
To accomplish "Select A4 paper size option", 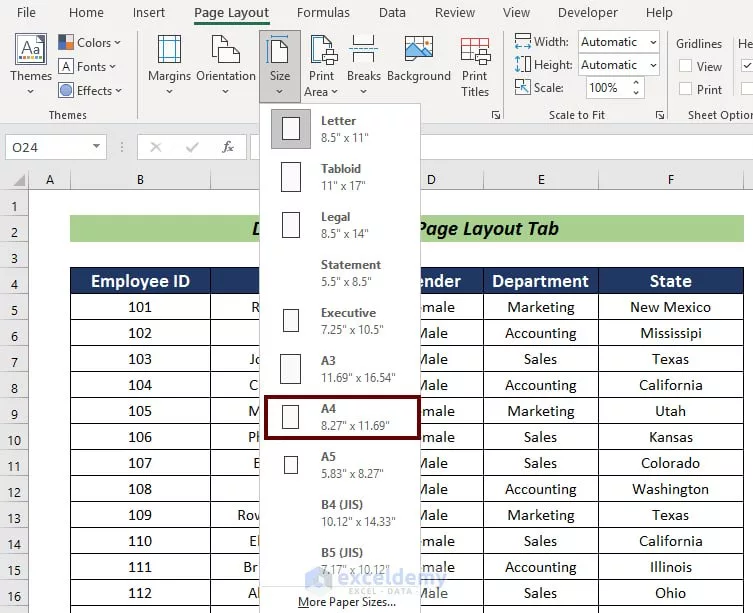I will pos(340,417).
